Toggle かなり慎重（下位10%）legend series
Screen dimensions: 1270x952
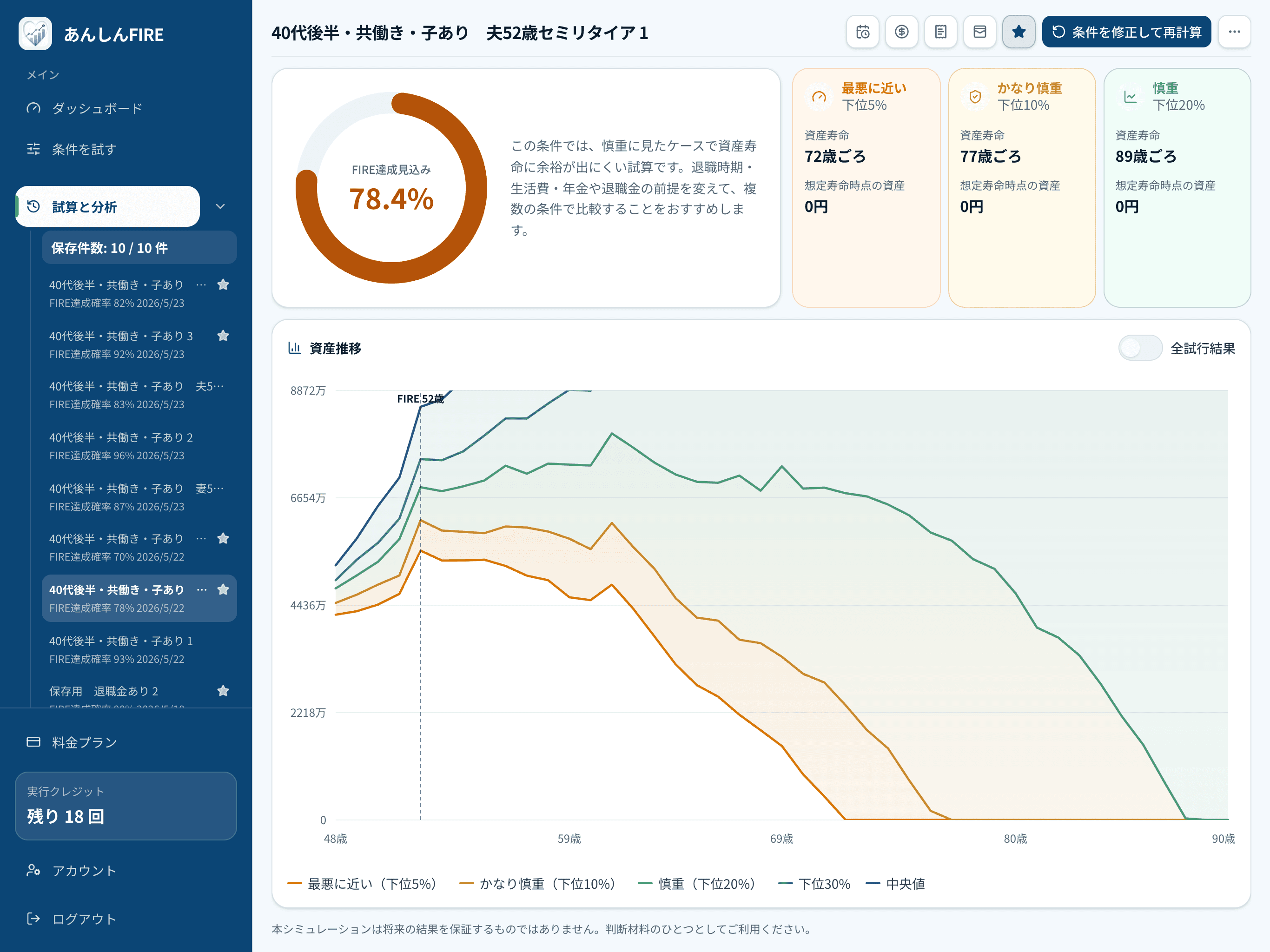click(537, 884)
